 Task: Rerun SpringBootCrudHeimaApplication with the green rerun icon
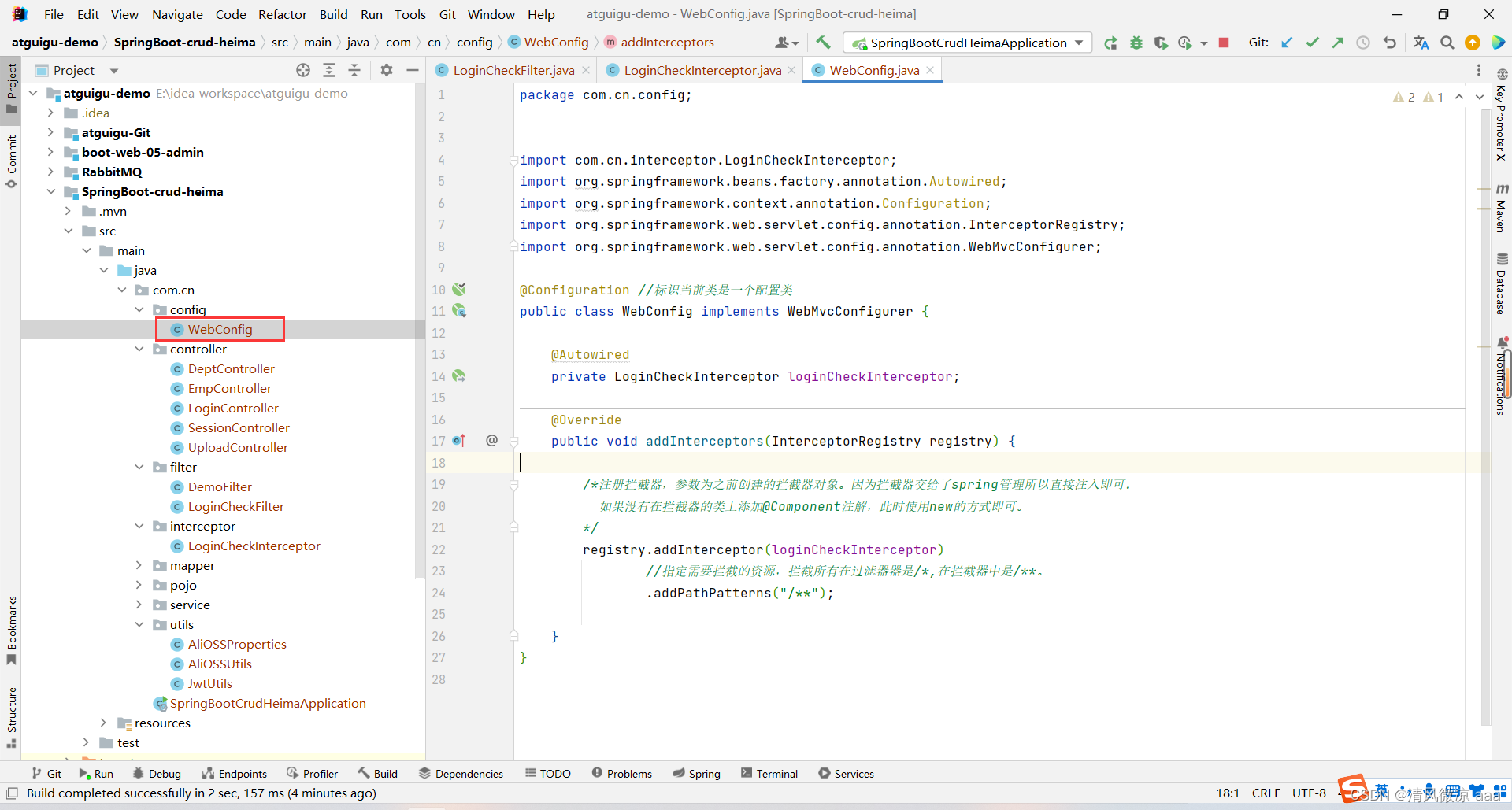click(x=1110, y=43)
